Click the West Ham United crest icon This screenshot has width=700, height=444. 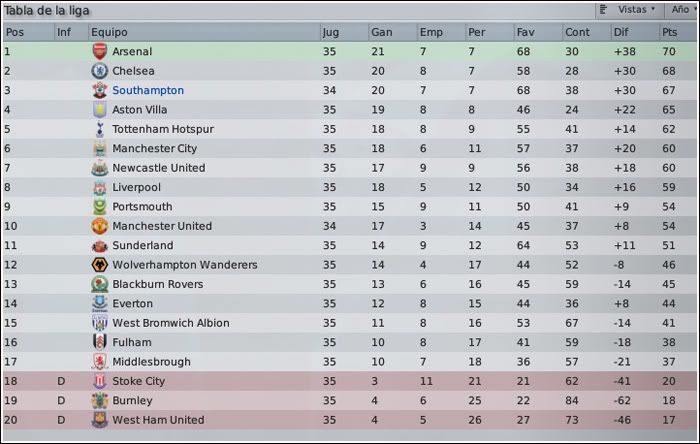100,420
